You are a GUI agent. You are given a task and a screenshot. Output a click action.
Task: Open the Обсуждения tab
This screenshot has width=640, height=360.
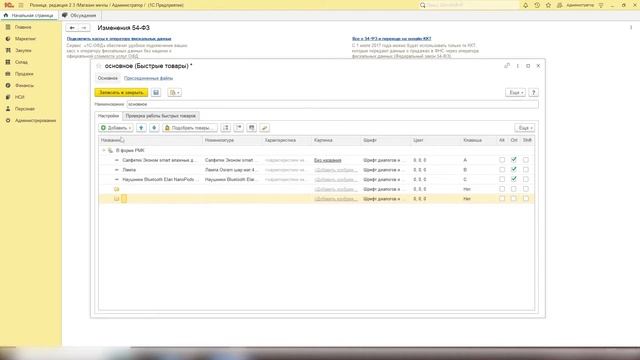click(80, 16)
